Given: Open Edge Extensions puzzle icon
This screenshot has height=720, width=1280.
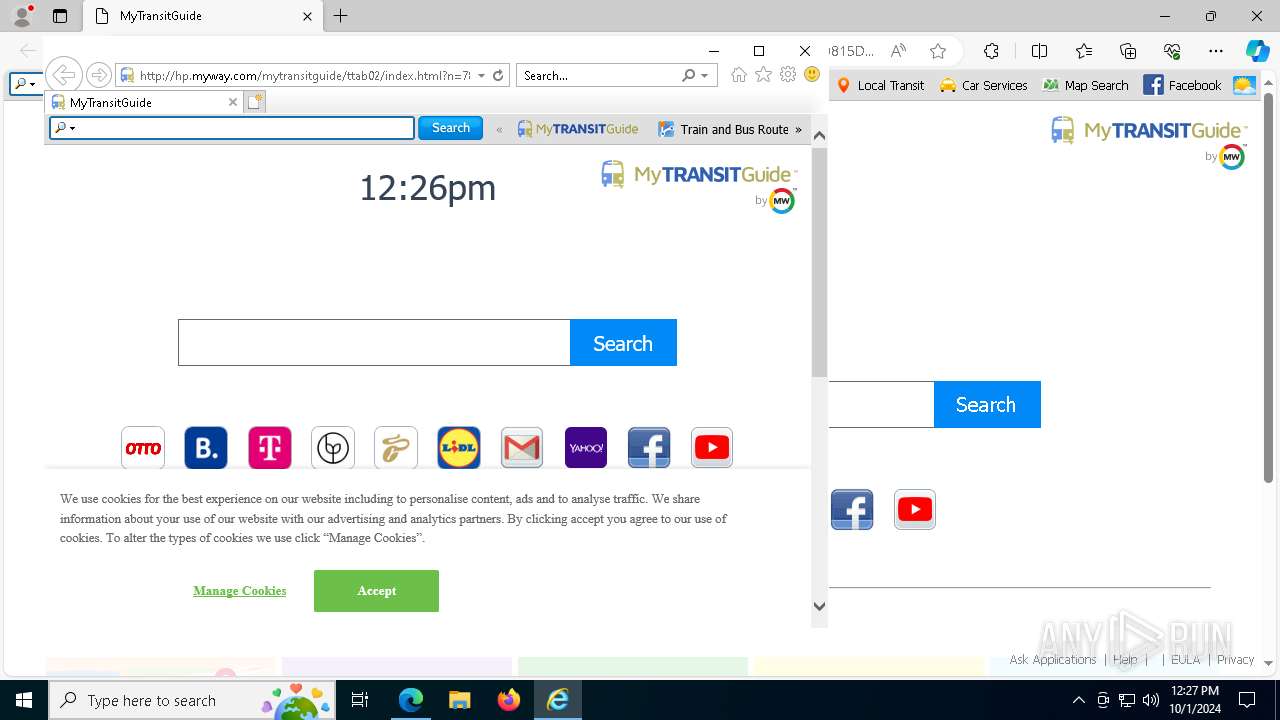Looking at the screenshot, I should pos(991,51).
